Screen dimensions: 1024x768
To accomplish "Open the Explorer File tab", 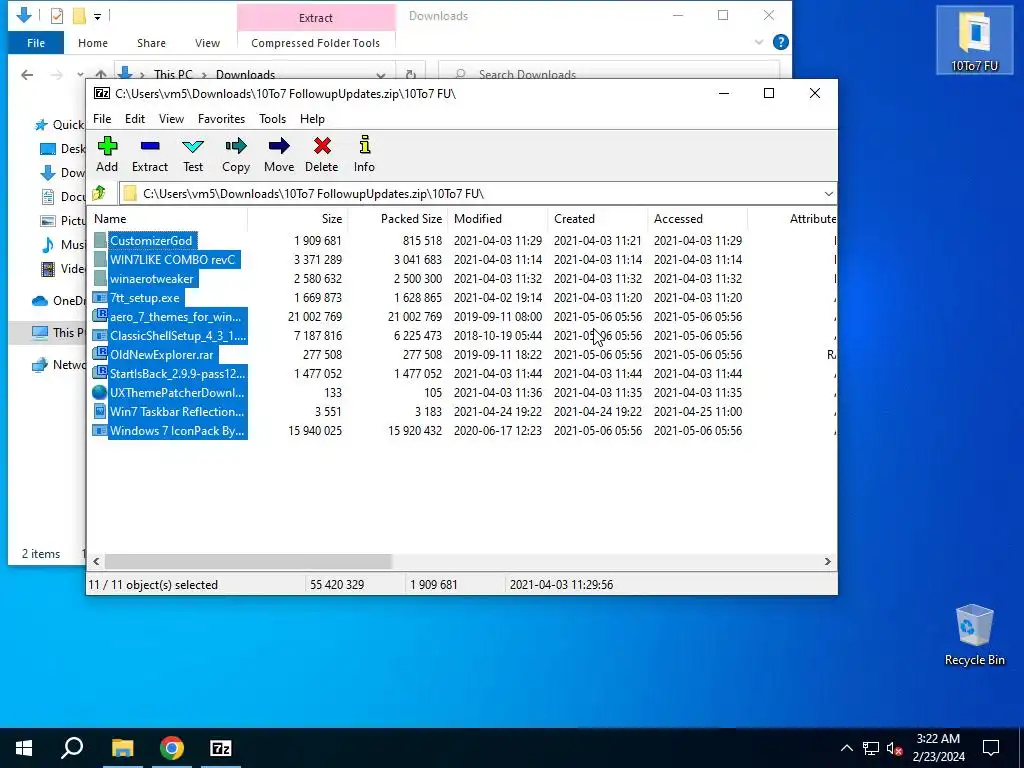I will 36,43.
